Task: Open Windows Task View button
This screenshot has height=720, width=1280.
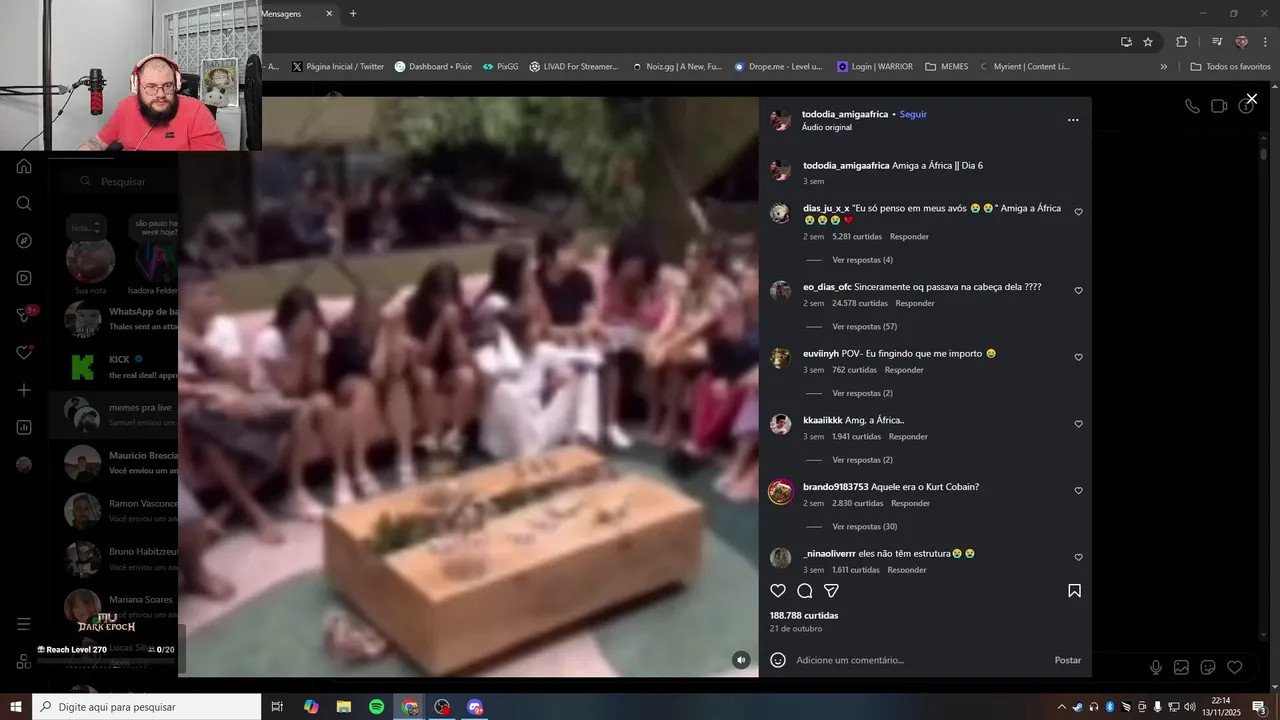Action: point(277,707)
